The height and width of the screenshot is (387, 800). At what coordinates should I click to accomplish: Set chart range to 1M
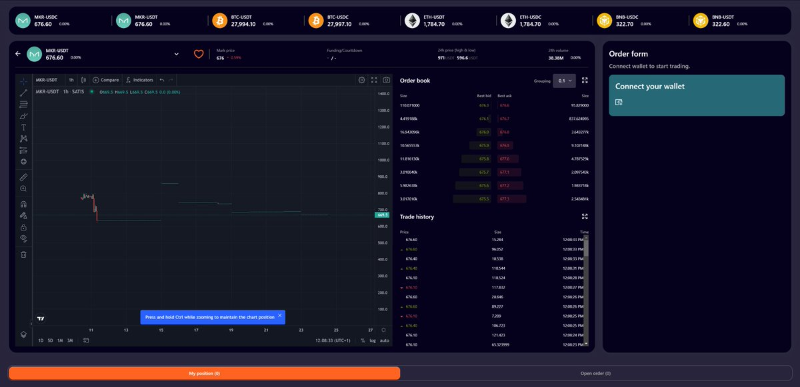(x=60, y=341)
